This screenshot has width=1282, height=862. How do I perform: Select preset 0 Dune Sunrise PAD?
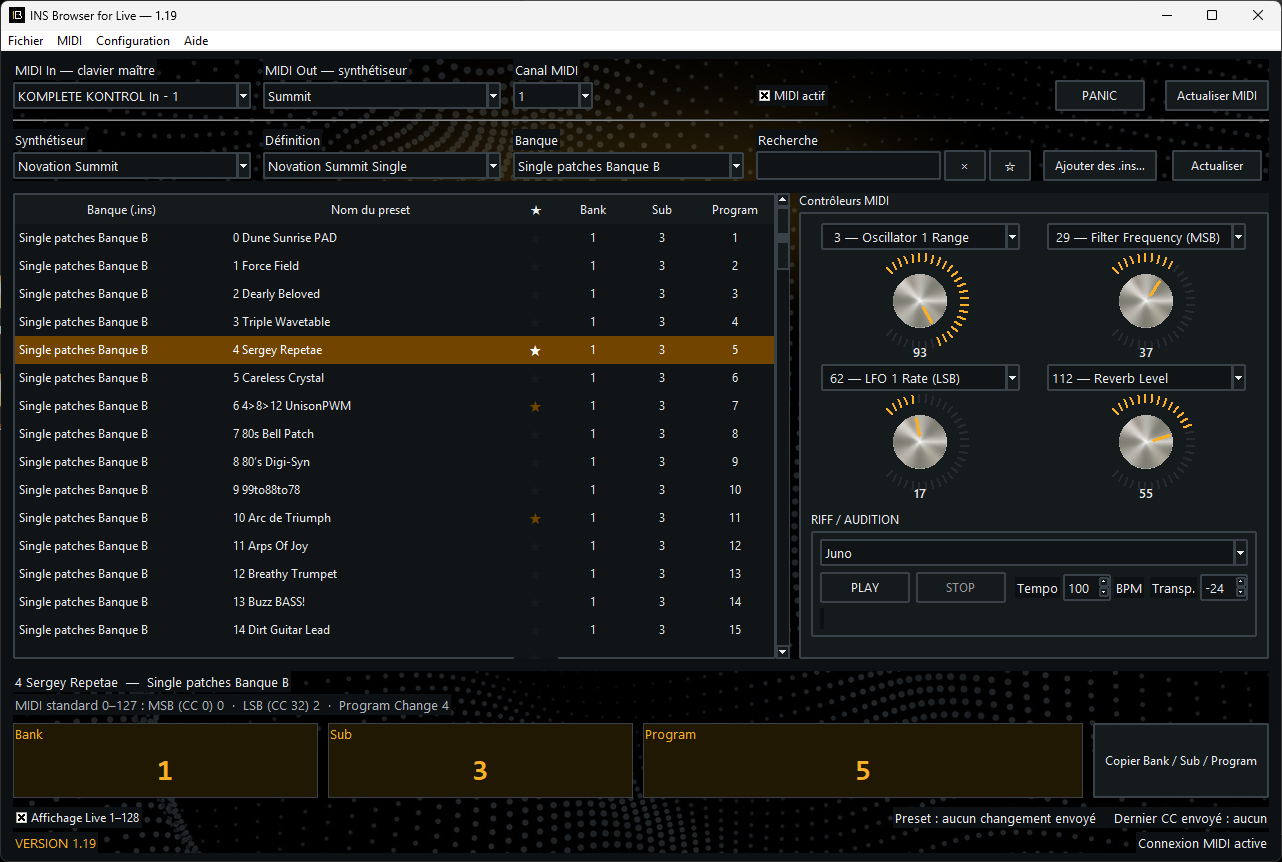click(x=395, y=238)
